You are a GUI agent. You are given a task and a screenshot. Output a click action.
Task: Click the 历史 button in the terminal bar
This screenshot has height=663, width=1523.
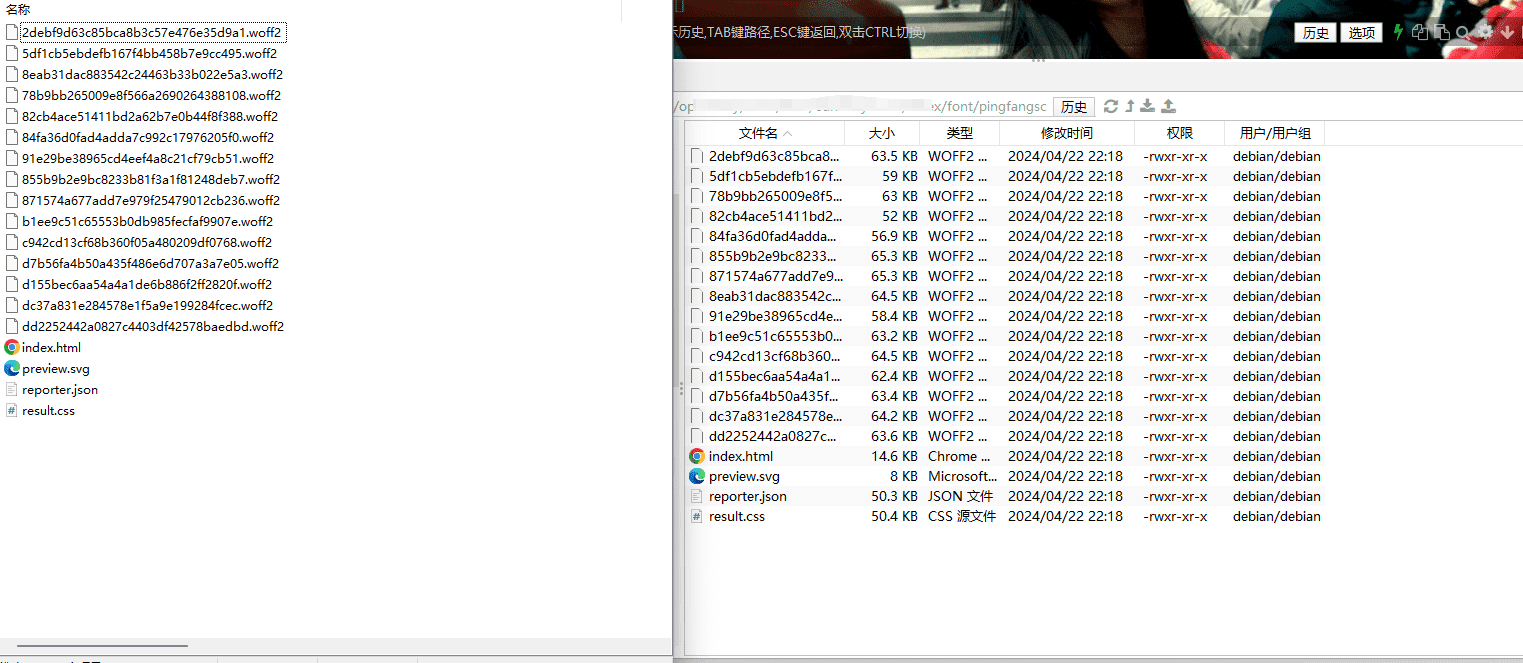coord(1316,33)
